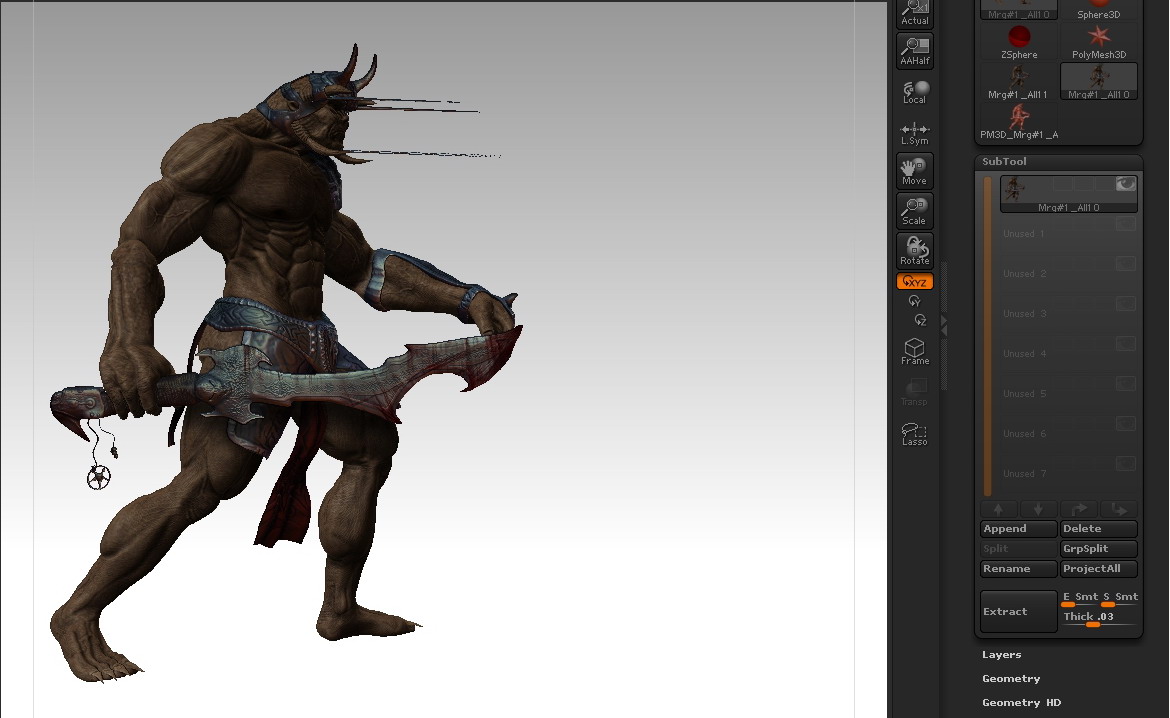This screenshot has height=718, width=1170.
Task: Expand the Geometry HD section
Action: tap(1021, 702)
